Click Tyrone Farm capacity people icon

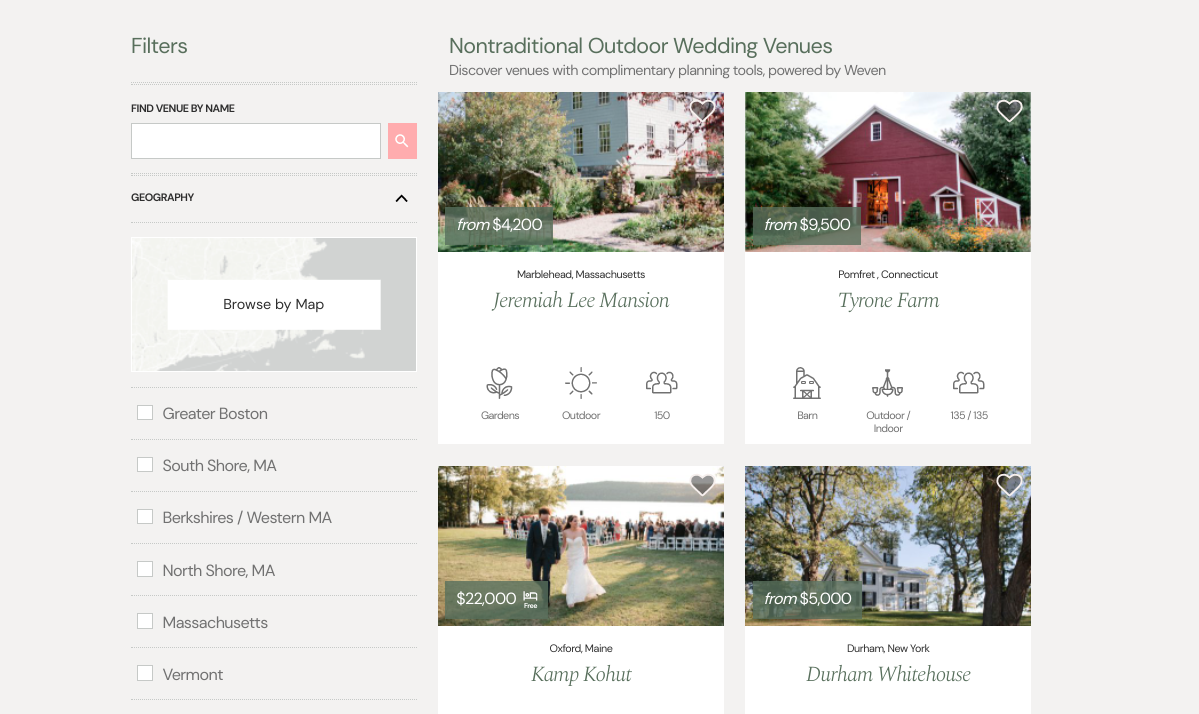969,382
